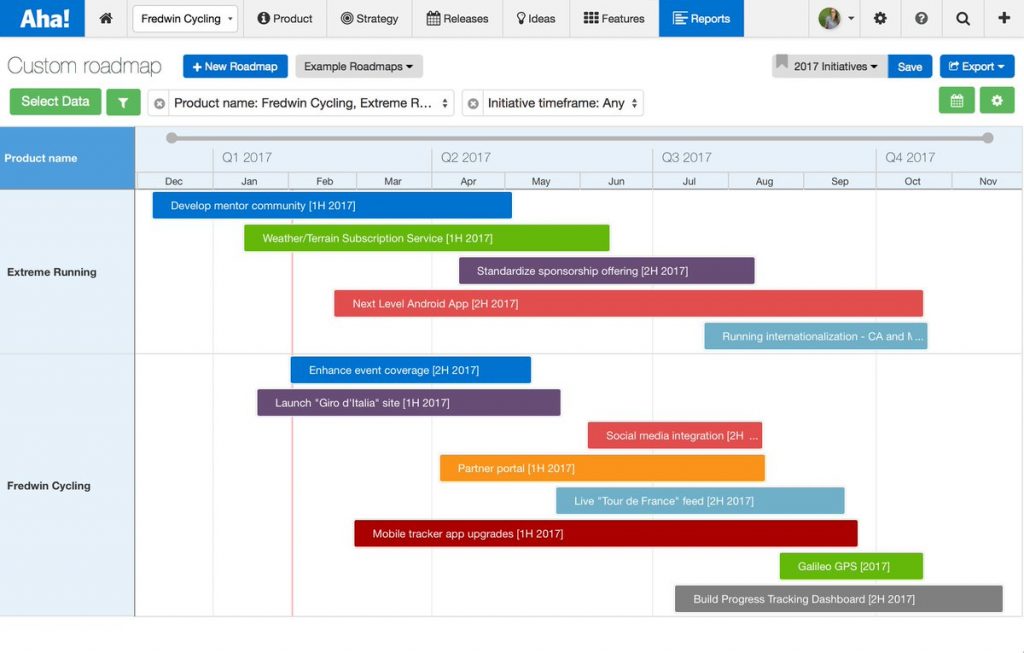Remove the Product name filter
The image size is (1024, 653).
[x=159, y=103]
